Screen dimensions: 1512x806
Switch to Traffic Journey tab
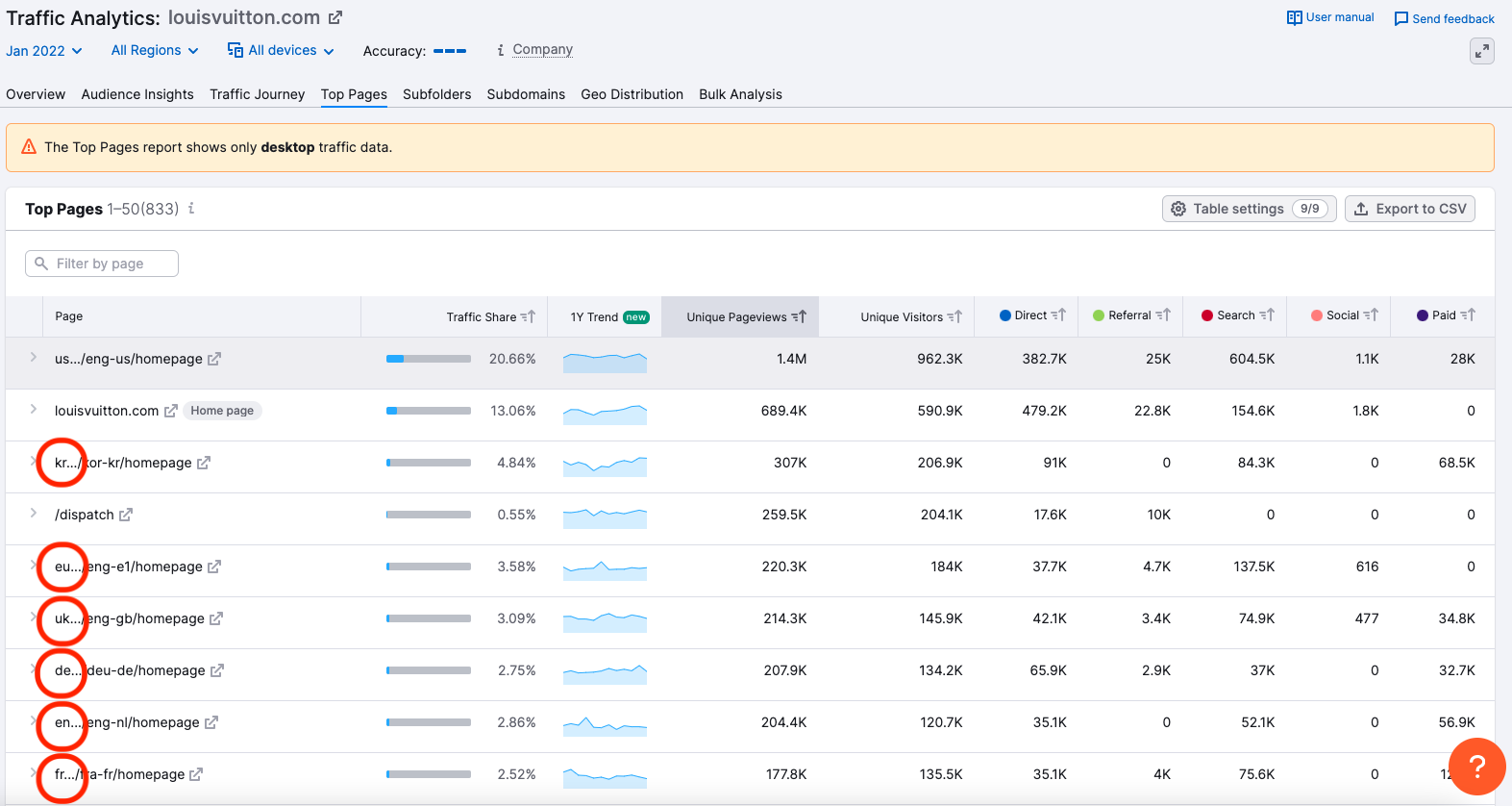tap(258, 94)
